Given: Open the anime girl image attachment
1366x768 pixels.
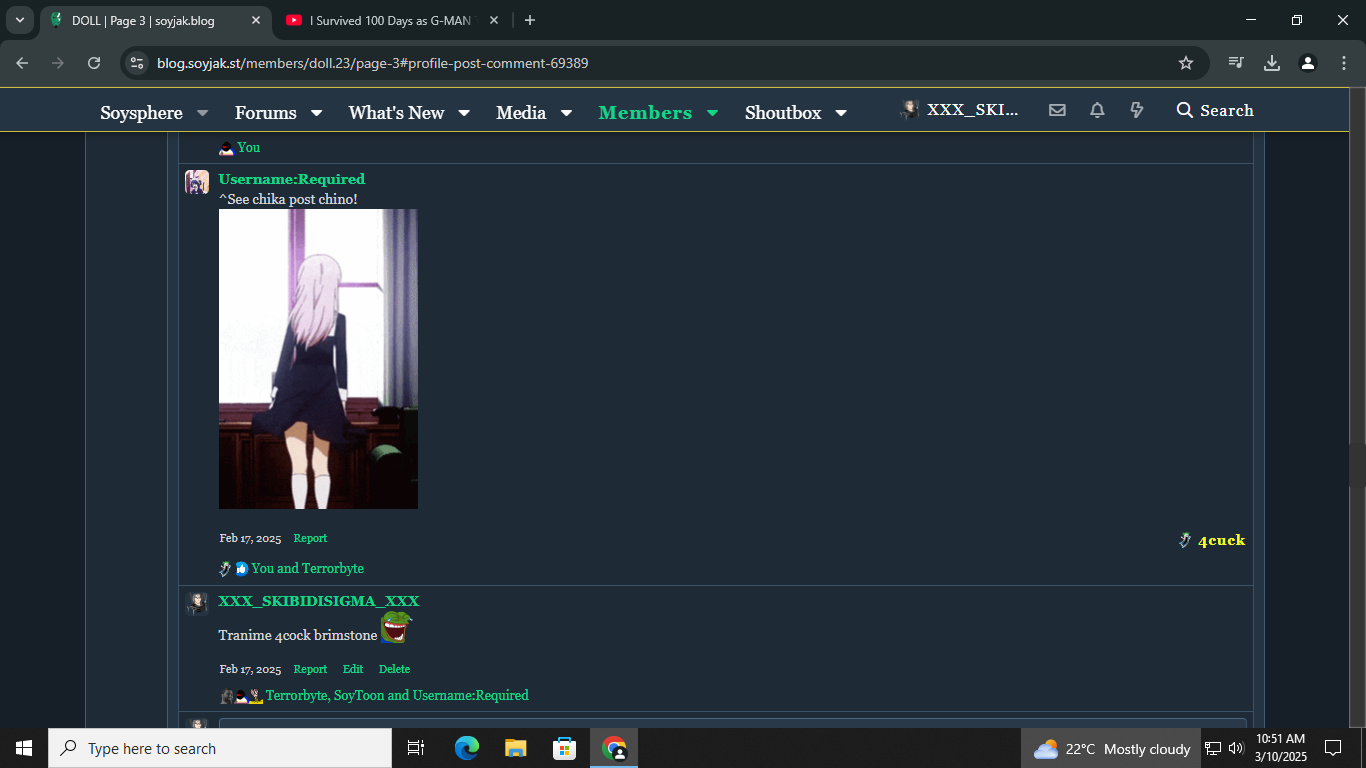Looking at the screenshot, I should (318, 359).
